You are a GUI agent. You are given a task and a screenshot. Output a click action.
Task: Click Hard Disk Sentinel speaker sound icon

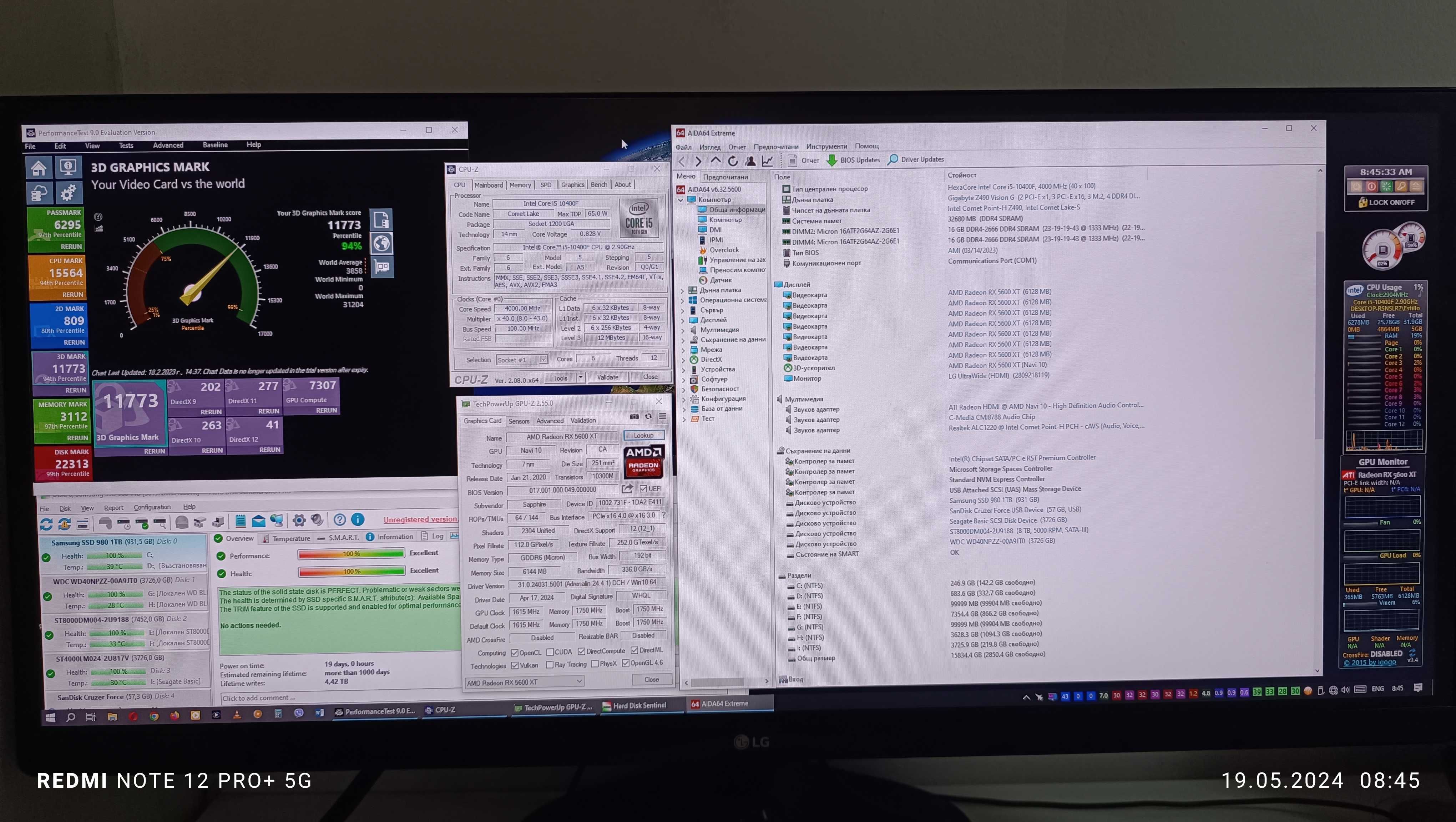[318, 520]
